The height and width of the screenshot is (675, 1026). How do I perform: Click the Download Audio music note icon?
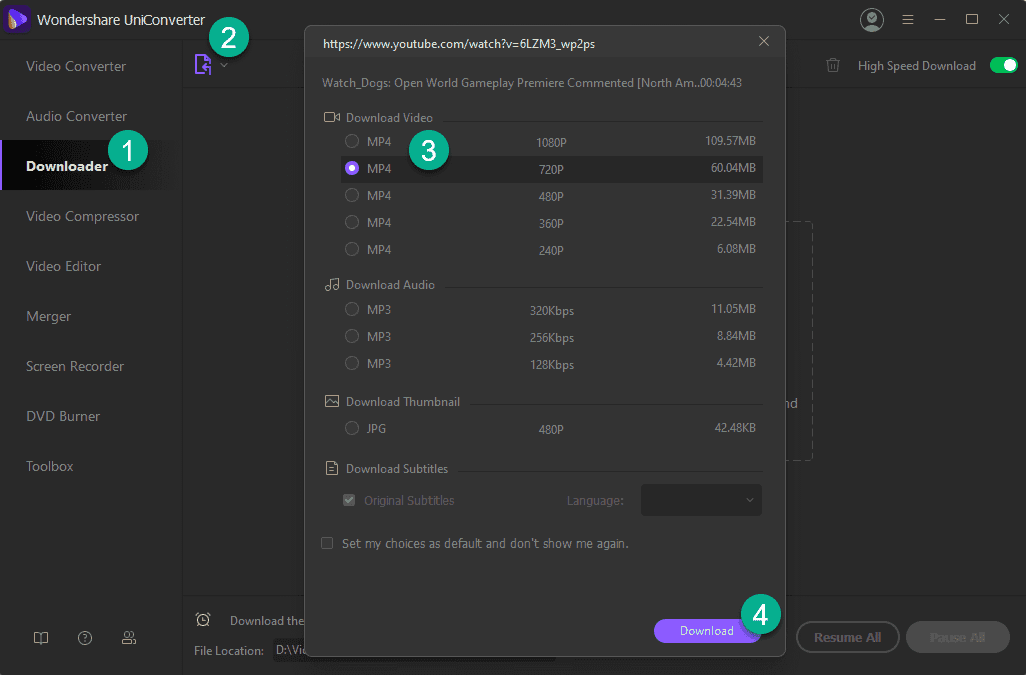332,285
